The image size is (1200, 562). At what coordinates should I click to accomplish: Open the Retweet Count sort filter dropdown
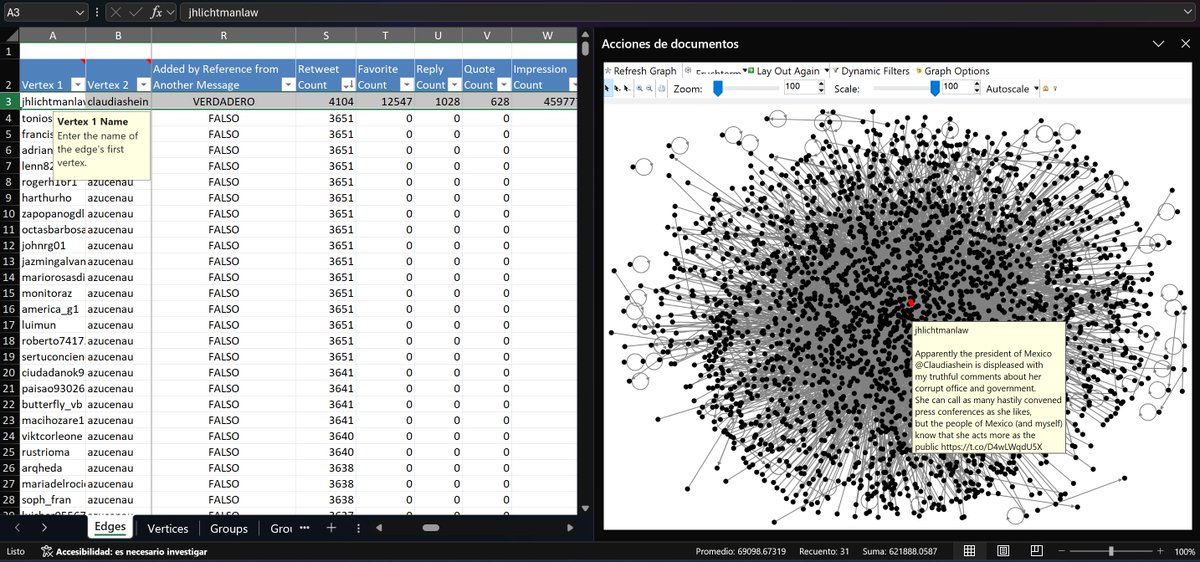pos(348,85)
